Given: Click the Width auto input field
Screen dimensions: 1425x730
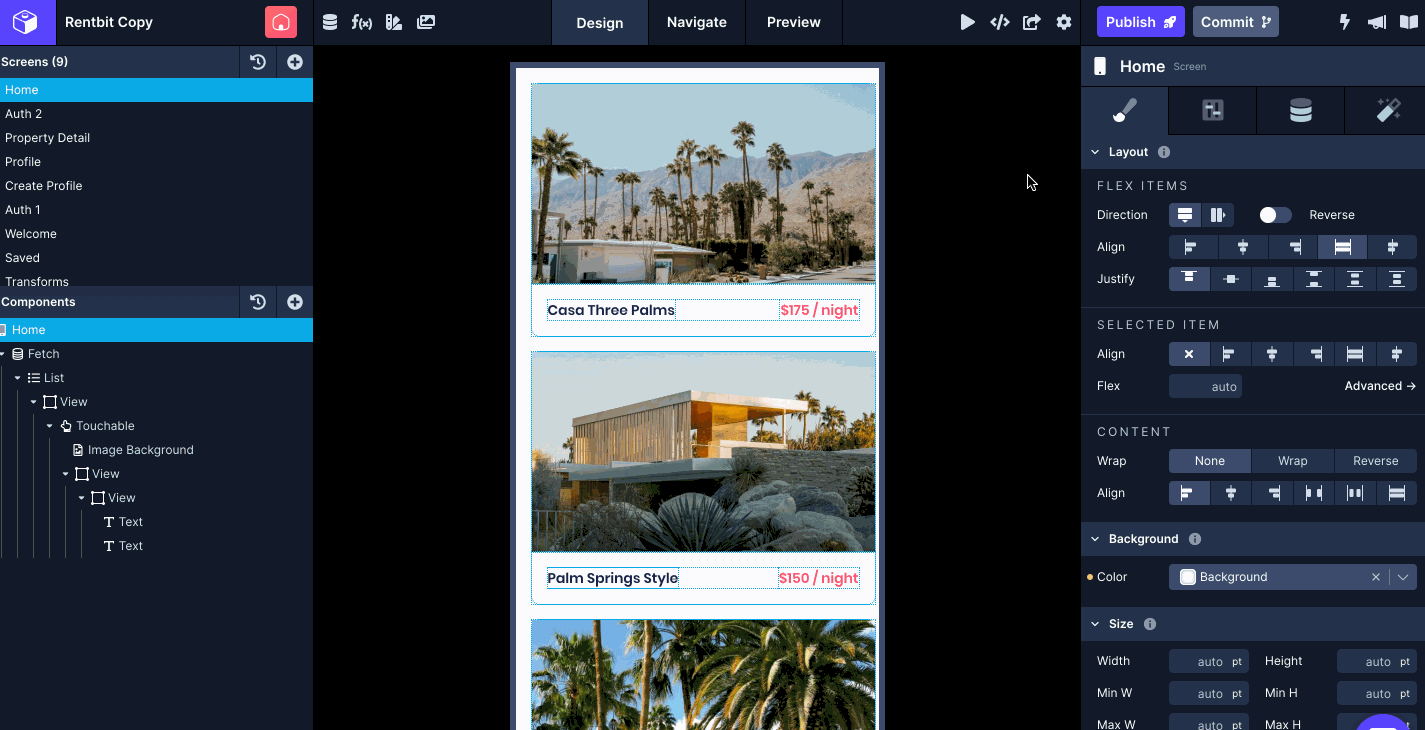Looking at the screenshot, I should click(x=1207, y=662).
